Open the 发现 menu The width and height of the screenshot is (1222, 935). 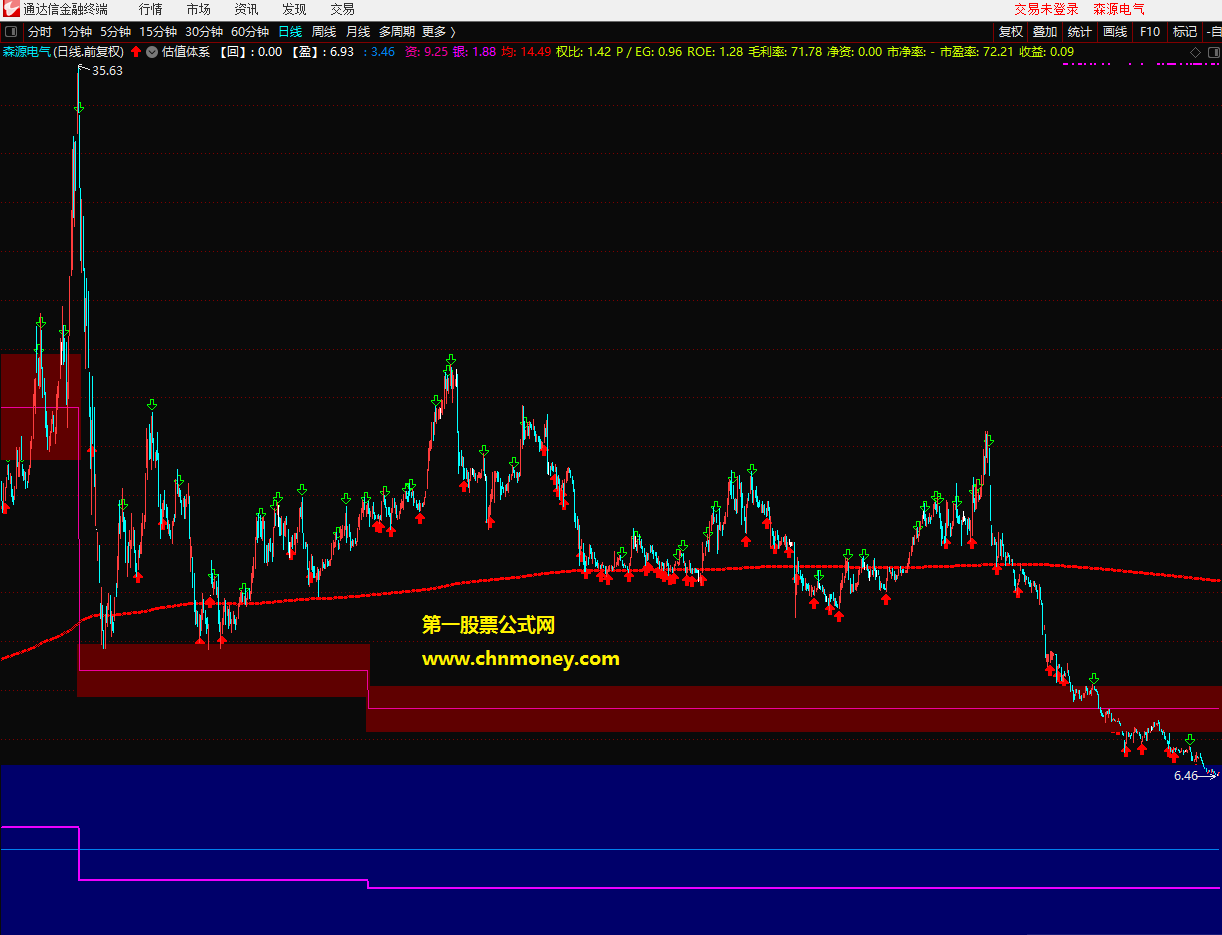(x=294, y=9)
